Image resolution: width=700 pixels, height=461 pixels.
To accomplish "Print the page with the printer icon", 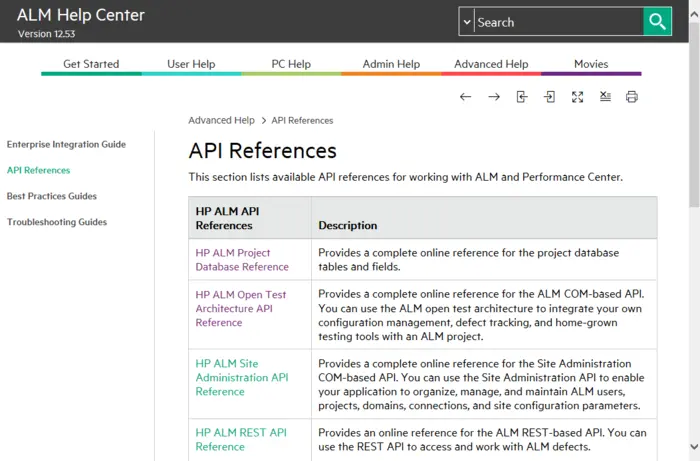I will tap(632, 97).
